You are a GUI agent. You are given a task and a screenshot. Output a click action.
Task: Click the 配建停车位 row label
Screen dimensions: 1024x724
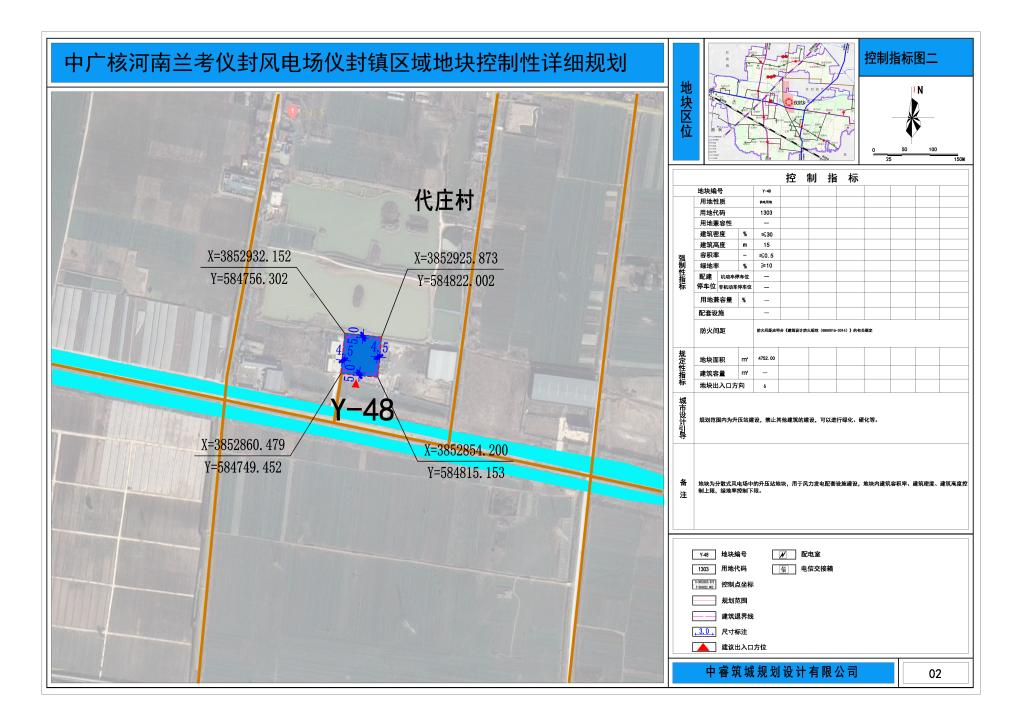point(705,281)
